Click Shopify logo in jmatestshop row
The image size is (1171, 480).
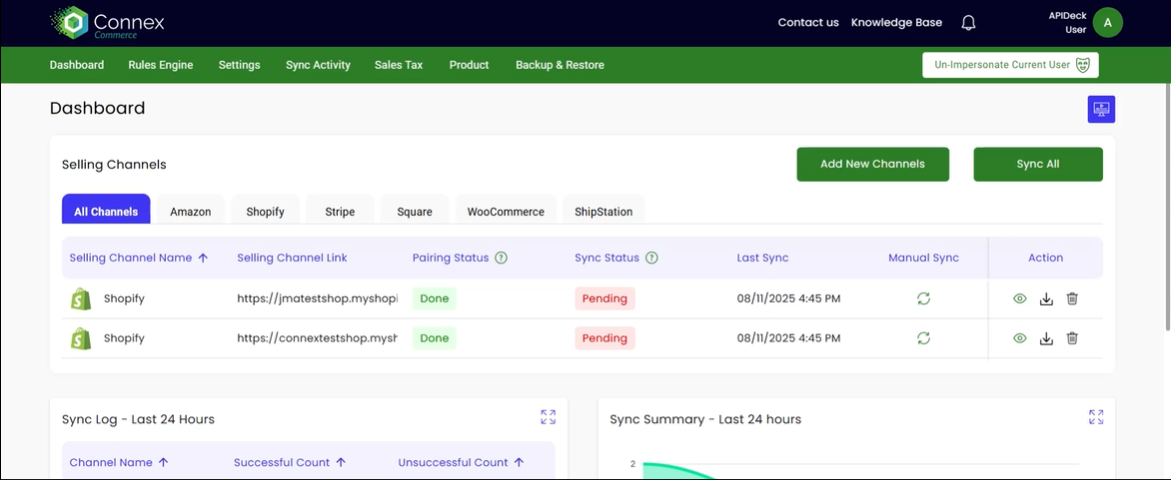(81, 299)
